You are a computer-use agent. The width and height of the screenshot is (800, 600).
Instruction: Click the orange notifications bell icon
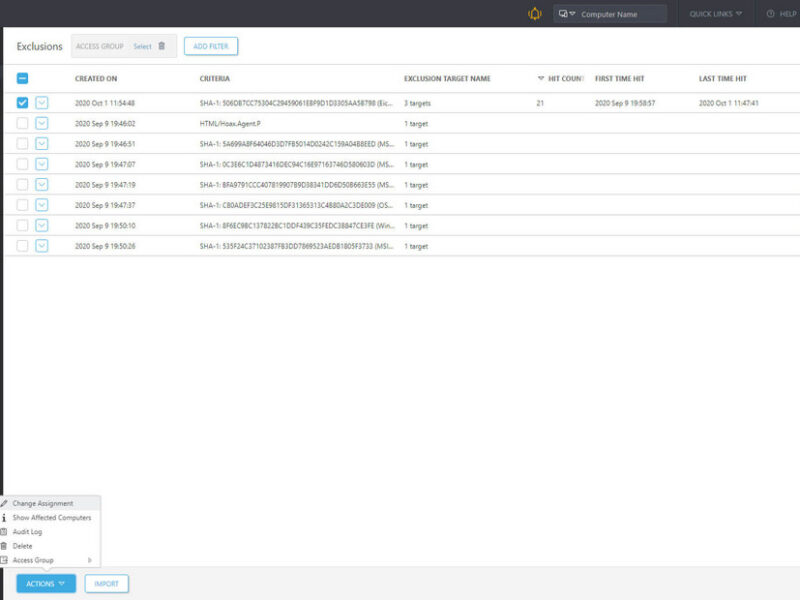(534, 14)
